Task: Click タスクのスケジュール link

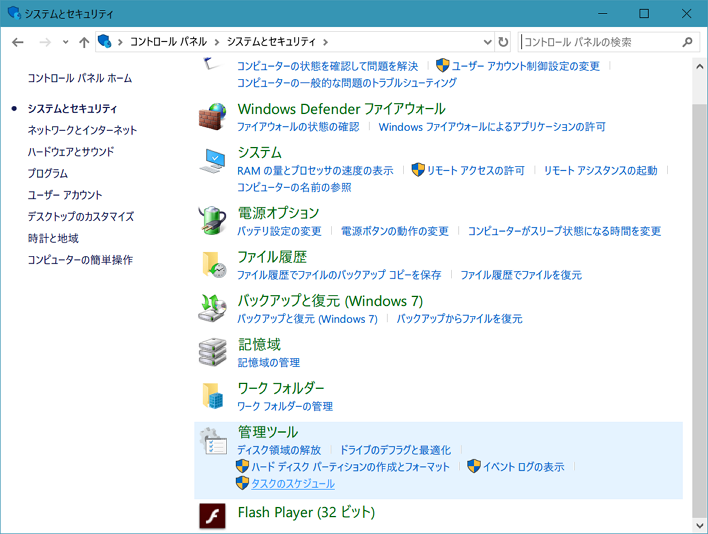Action: click(x=293, y=483)
